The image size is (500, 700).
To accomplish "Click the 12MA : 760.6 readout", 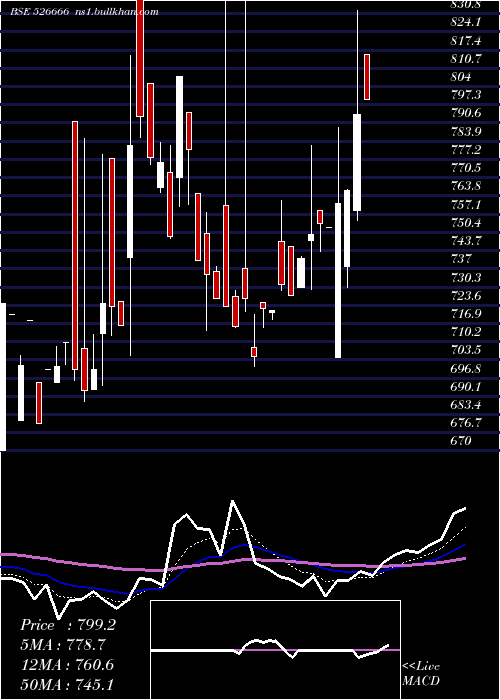I will 68,665.
